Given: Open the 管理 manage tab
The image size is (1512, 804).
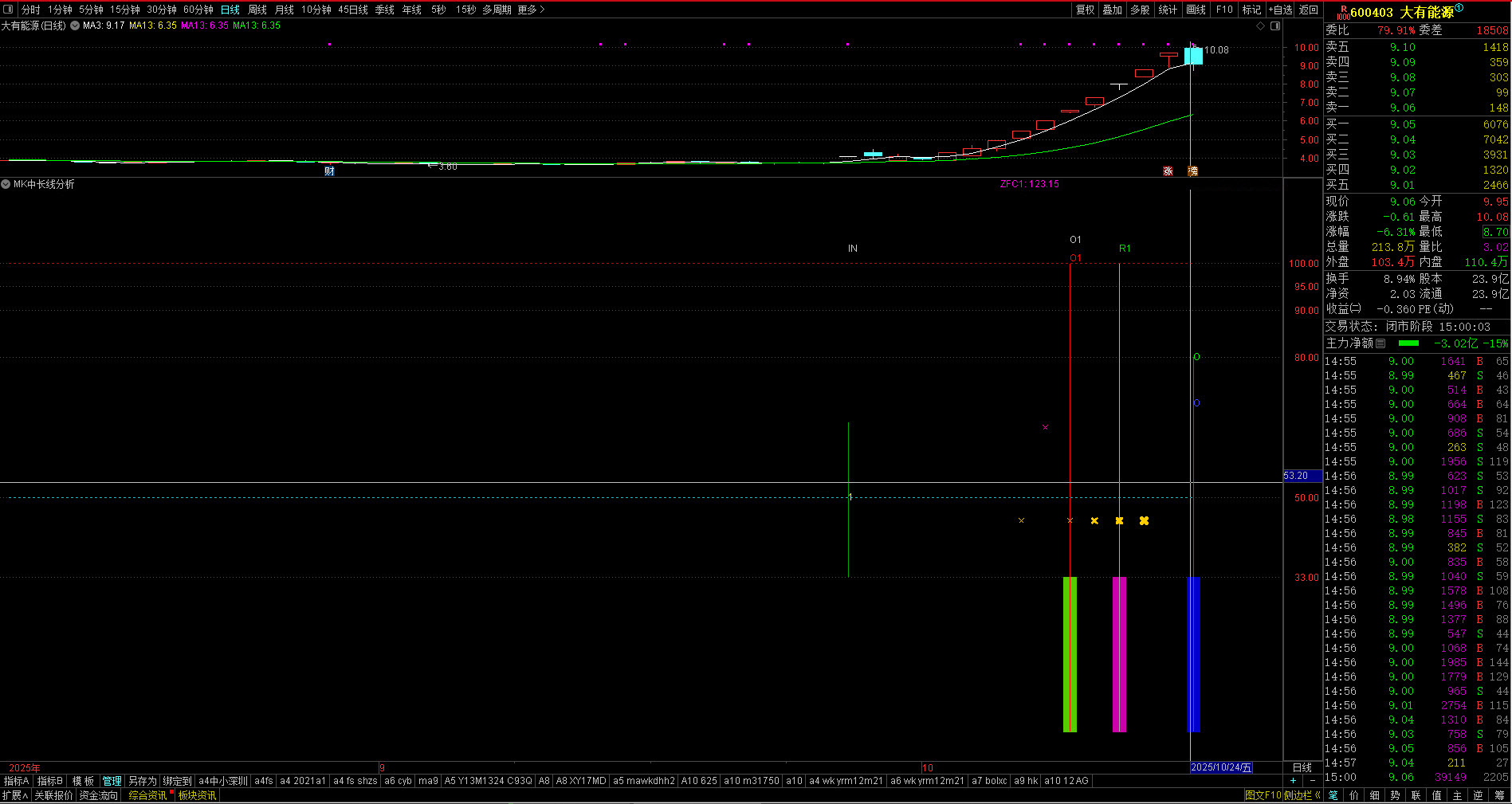Looking at the screenshot, I should click(x=112, y=781).
